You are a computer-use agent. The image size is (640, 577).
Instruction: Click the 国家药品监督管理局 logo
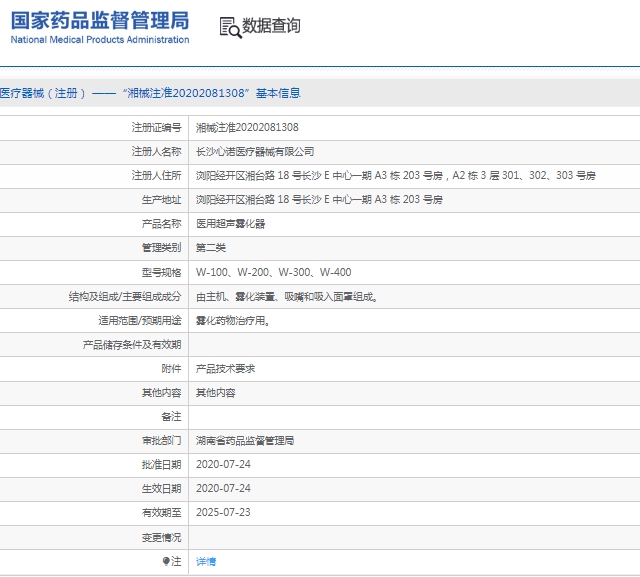100,20
